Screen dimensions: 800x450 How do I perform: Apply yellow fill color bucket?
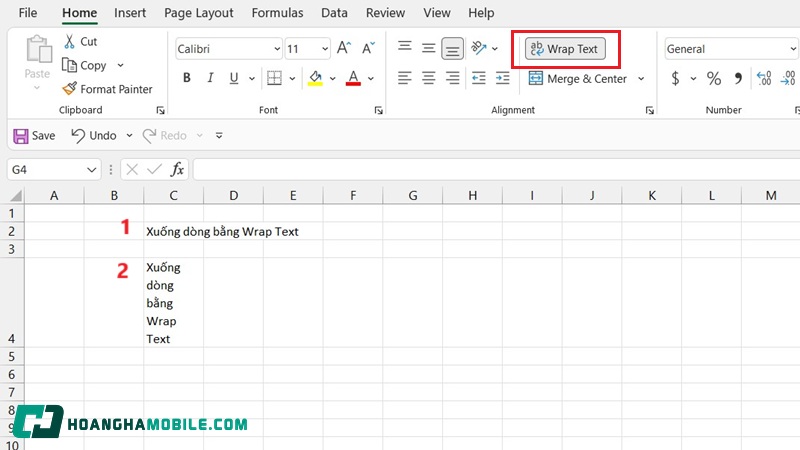click(x=315, y=78)
